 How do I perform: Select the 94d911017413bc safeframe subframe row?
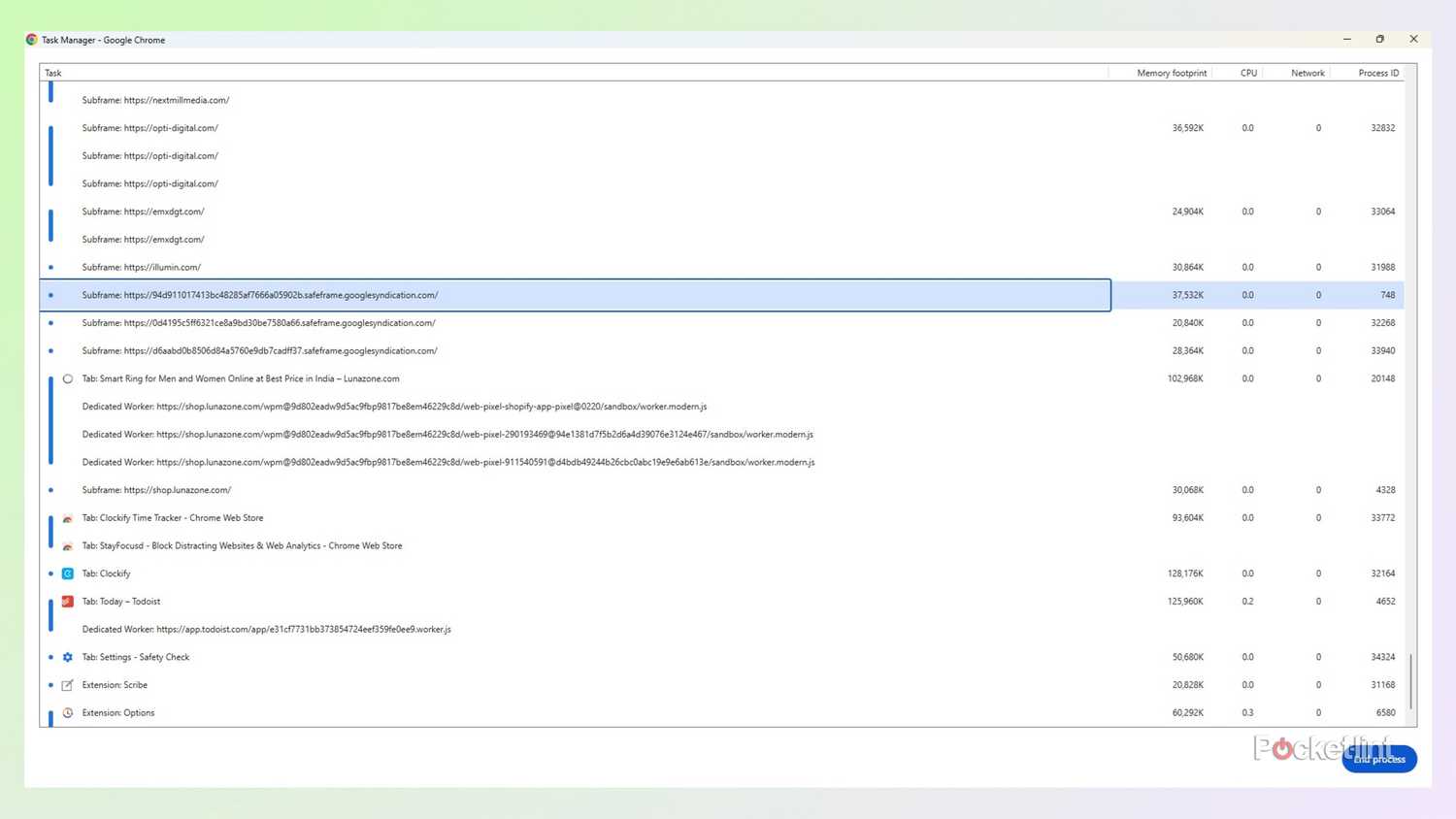click(x=721, y=295)
